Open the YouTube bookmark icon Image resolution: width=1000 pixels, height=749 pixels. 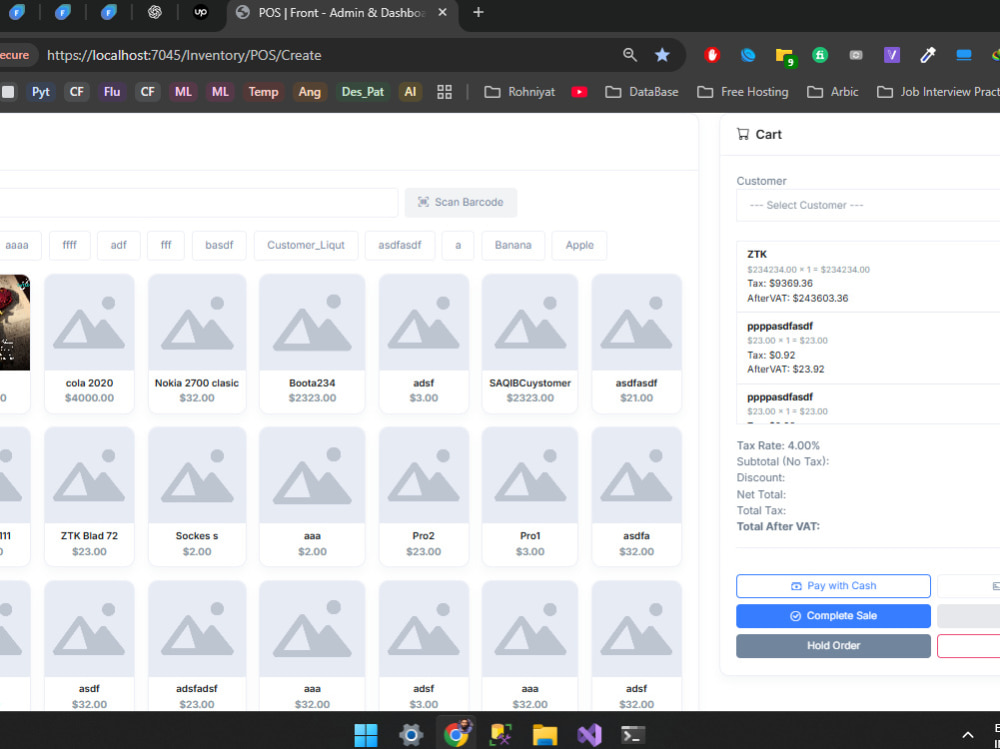579,92
